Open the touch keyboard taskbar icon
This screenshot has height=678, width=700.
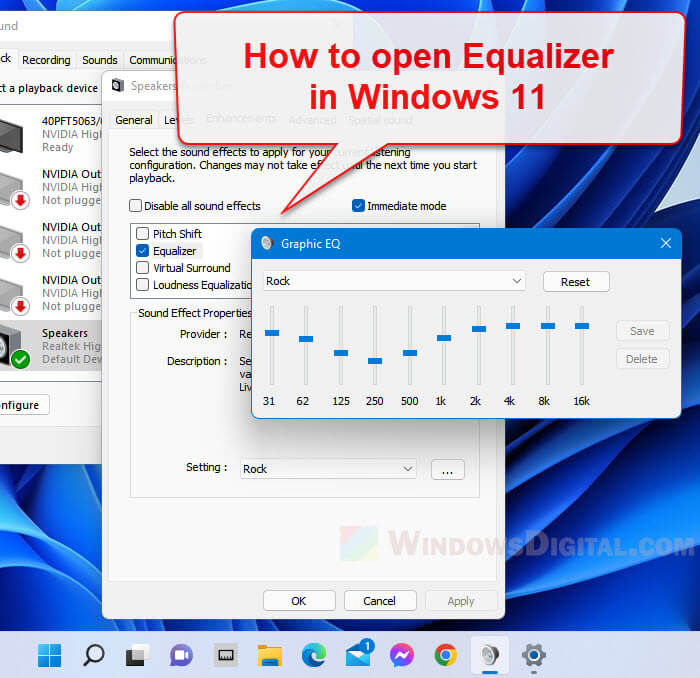click(x=225, y=655)
